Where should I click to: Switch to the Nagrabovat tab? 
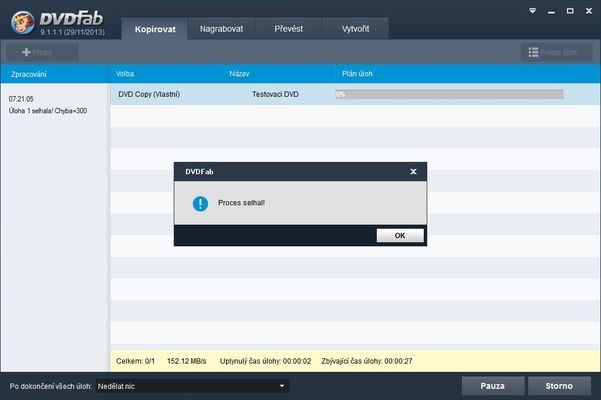point(221,29)
